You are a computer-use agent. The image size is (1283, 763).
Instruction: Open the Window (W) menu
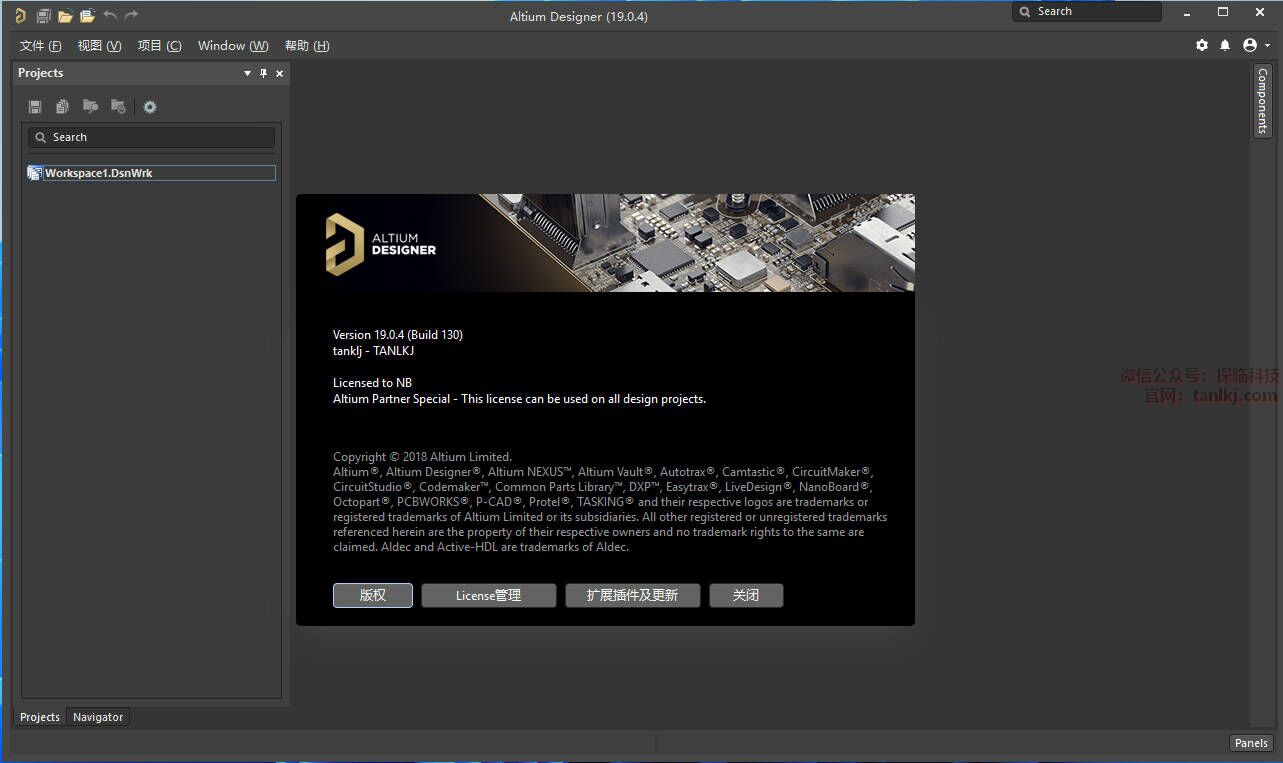[x=233, y=46]
